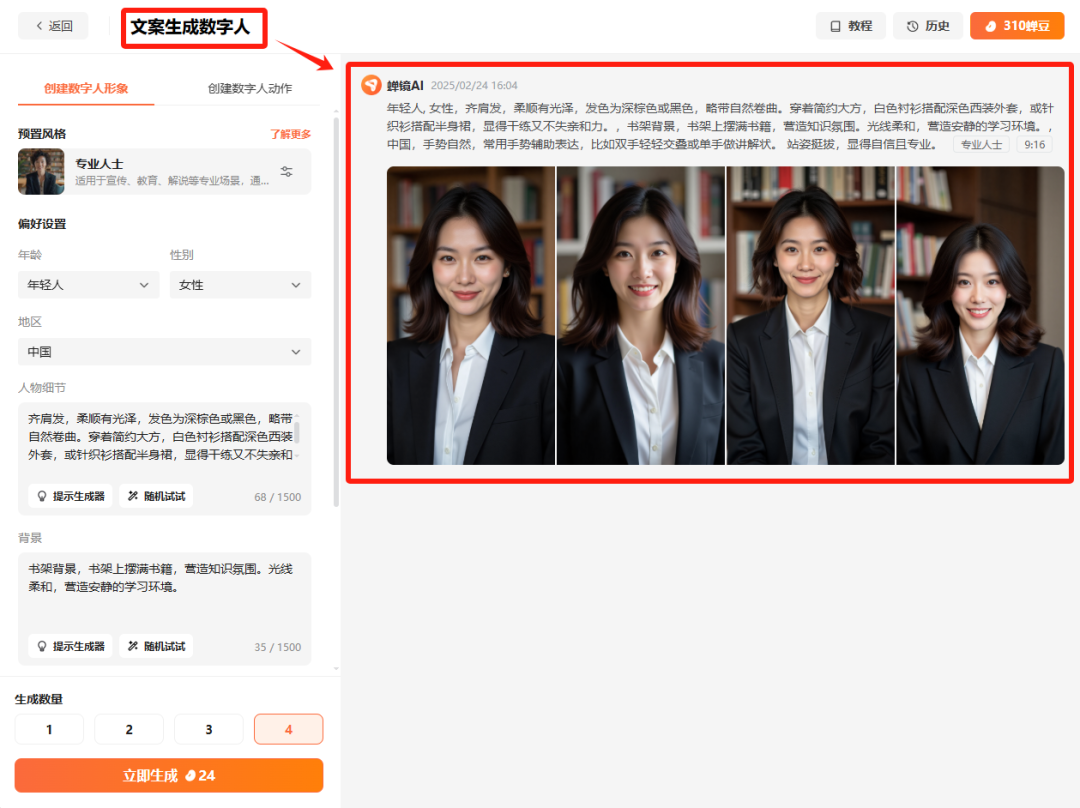The image size is (1080, 808).
Task: Click the 蝉镜AI orange logo avatar
Action: (371, 85)
